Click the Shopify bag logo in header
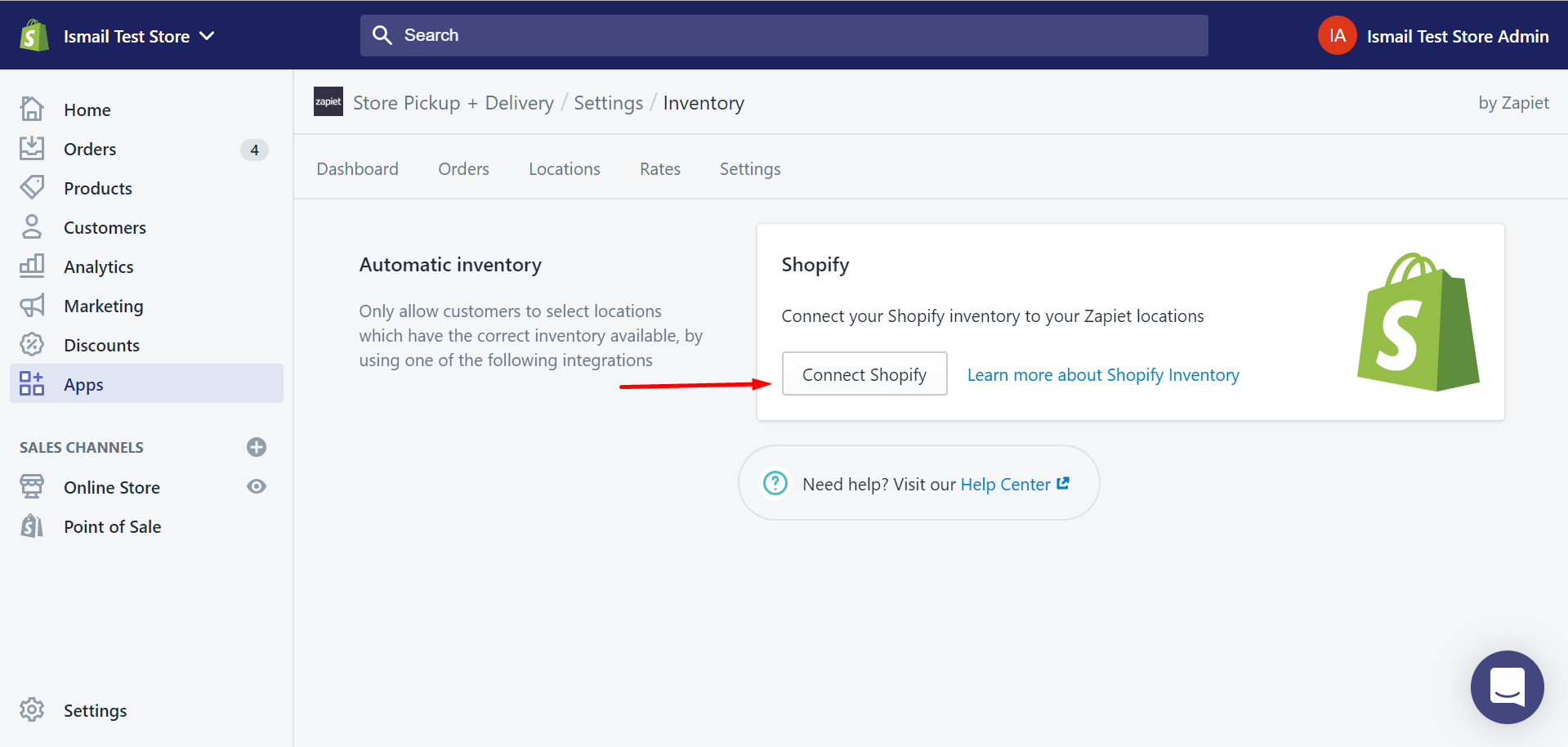Screen dimensions: 1568x747 [34, 35]
